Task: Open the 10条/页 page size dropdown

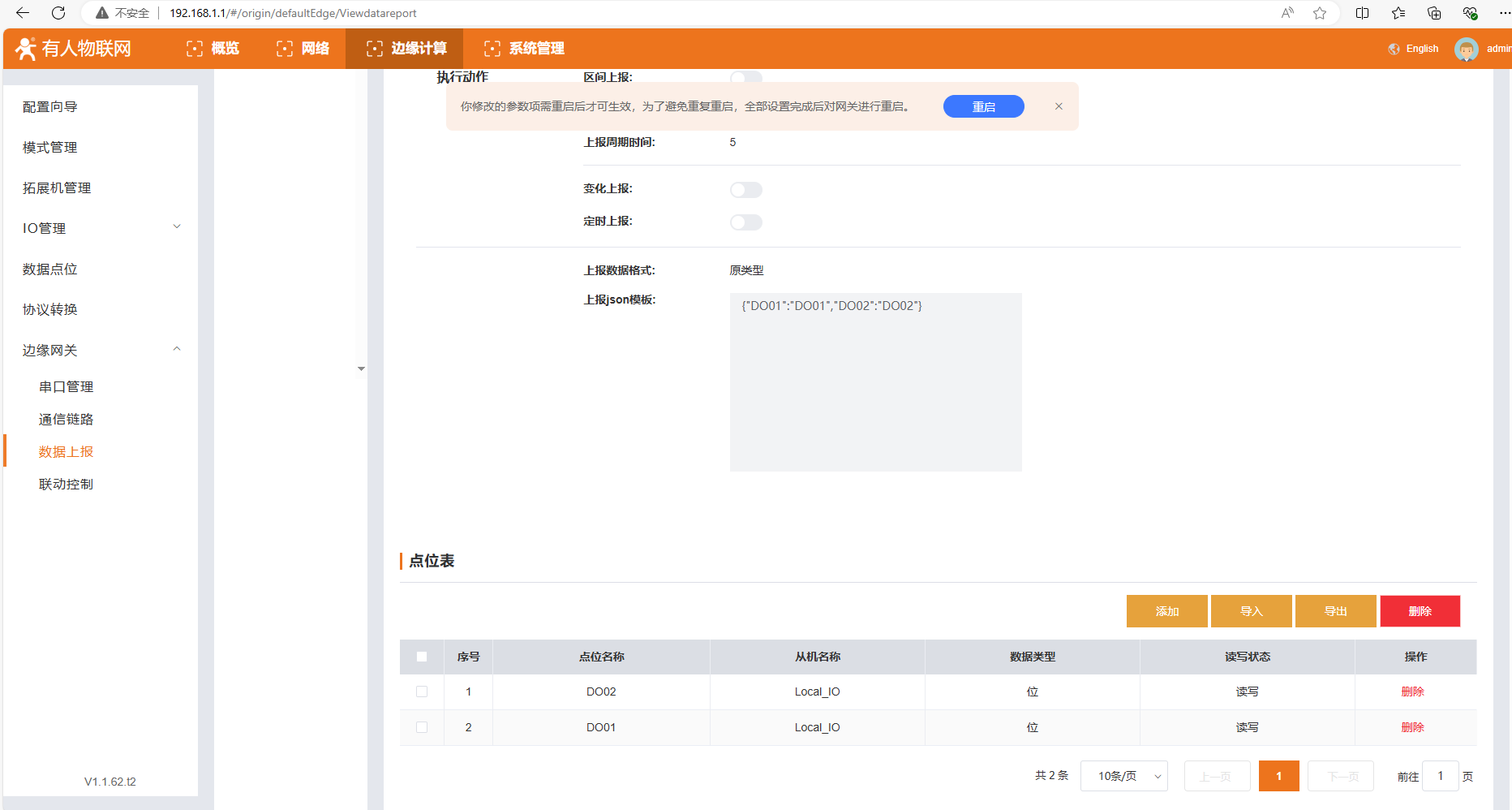Action: click(1123, 776)
